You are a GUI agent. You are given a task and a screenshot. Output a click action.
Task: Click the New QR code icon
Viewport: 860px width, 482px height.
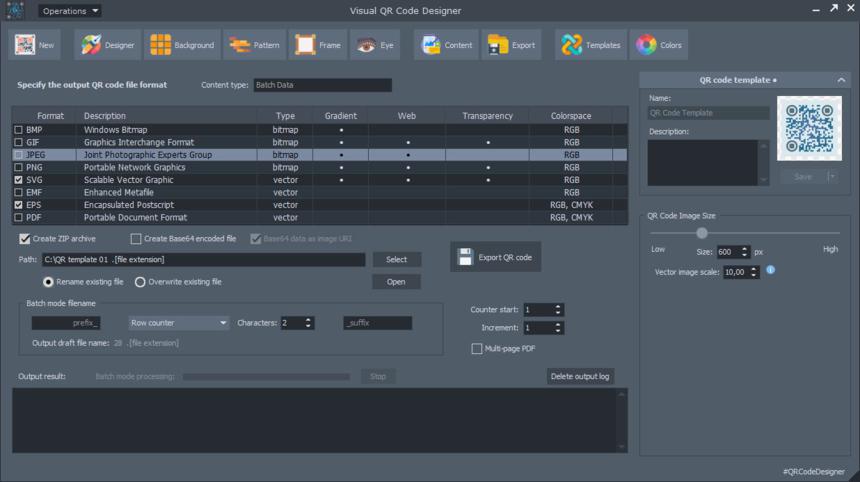(x=25, y=45)
